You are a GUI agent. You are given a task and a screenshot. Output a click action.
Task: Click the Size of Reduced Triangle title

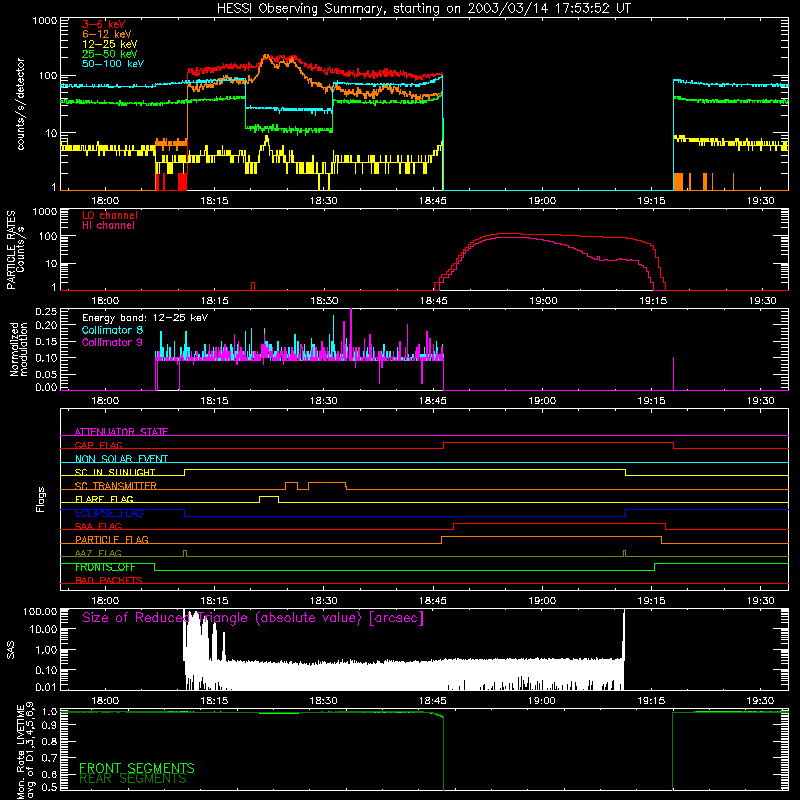click(x=253, y=618)
